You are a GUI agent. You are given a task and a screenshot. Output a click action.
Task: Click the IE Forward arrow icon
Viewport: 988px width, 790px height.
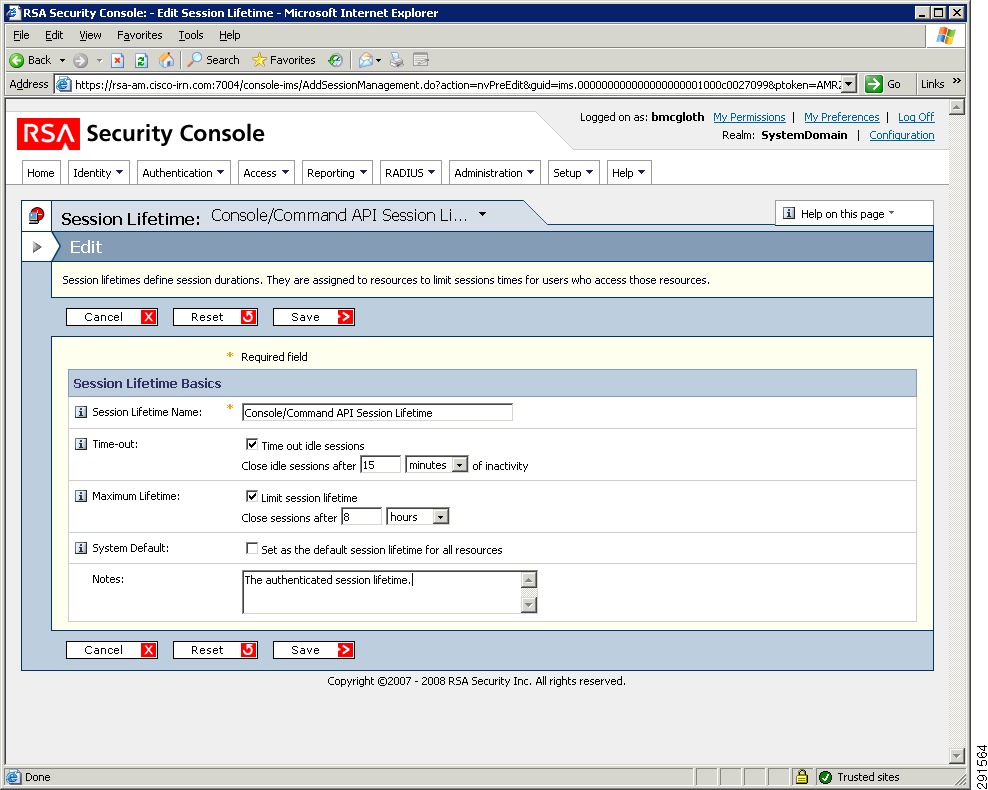pyautogui.click(x=80, y=60)
